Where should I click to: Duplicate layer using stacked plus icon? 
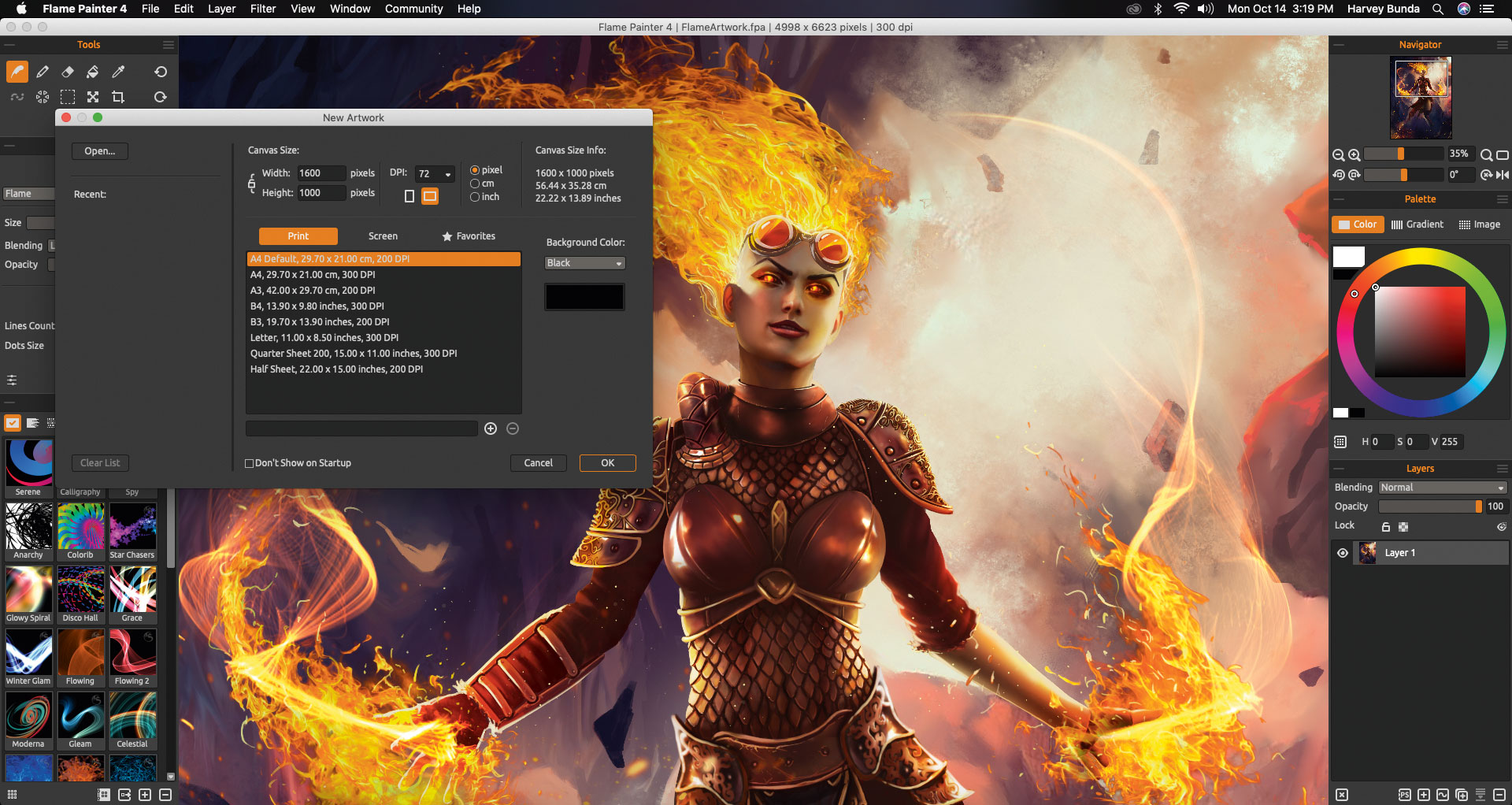tap(1462, 795)
